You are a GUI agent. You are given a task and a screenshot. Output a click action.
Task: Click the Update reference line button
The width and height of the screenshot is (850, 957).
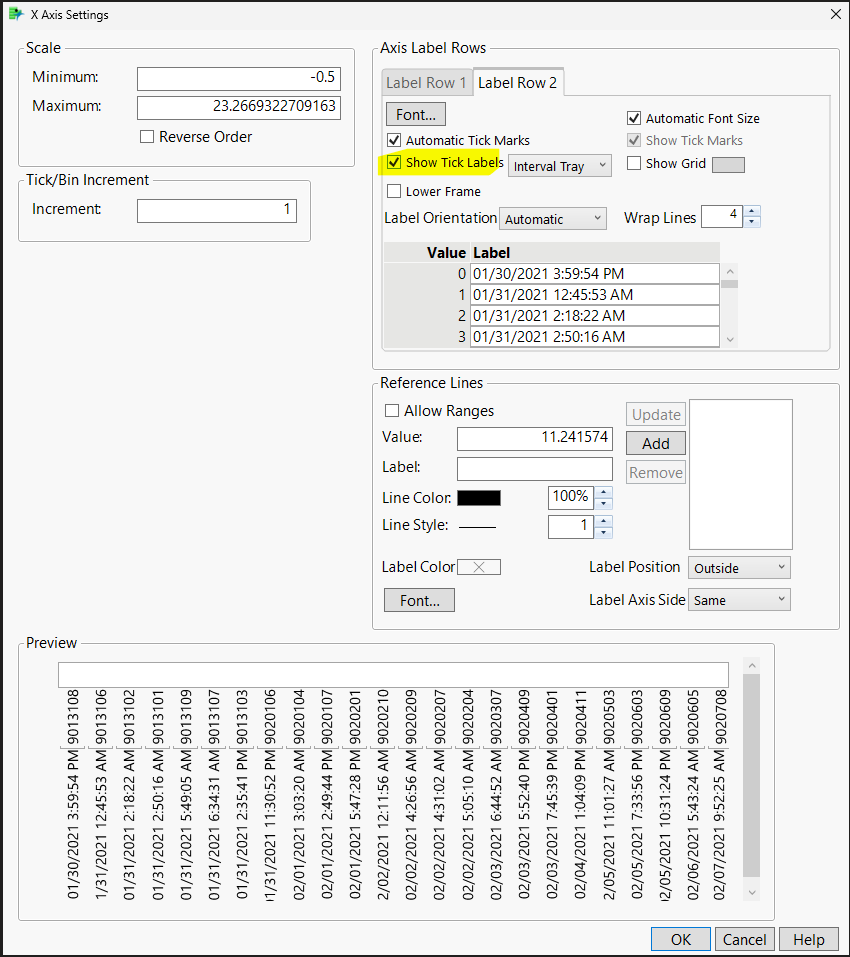(656, 414)
